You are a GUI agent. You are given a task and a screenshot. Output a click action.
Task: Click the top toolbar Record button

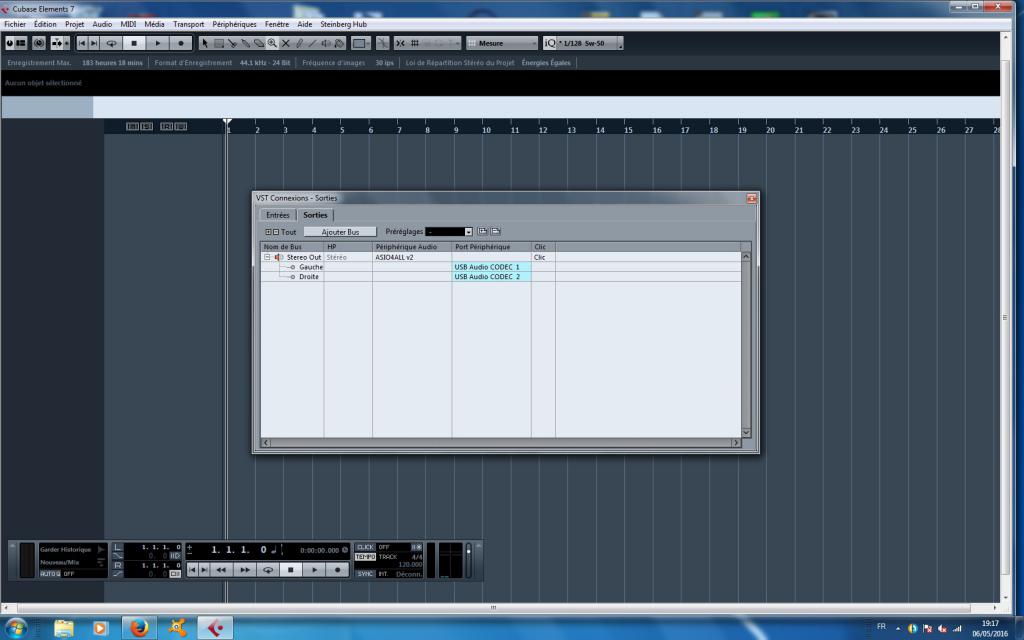[x=181, y=43]
